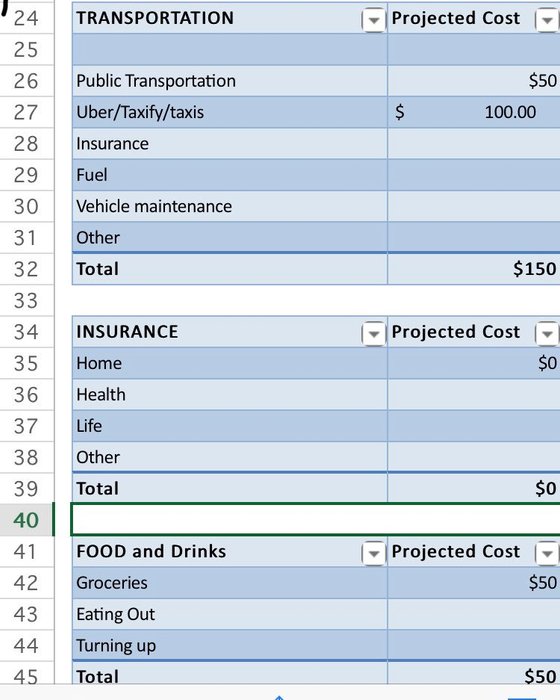Open the TRANSPORTATION column filter dropdown
The image size is (560, 700).
click(373, 20)
